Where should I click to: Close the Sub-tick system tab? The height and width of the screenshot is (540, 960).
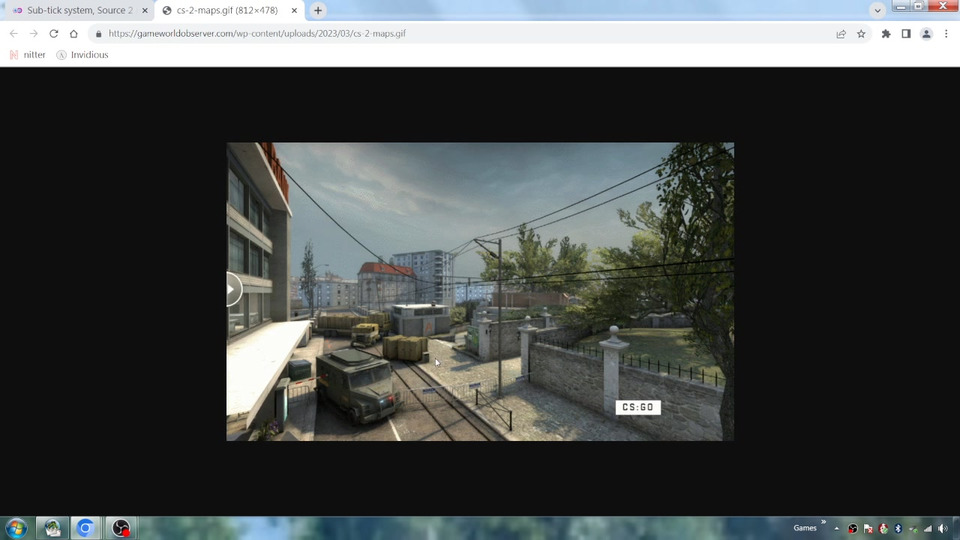144,10
